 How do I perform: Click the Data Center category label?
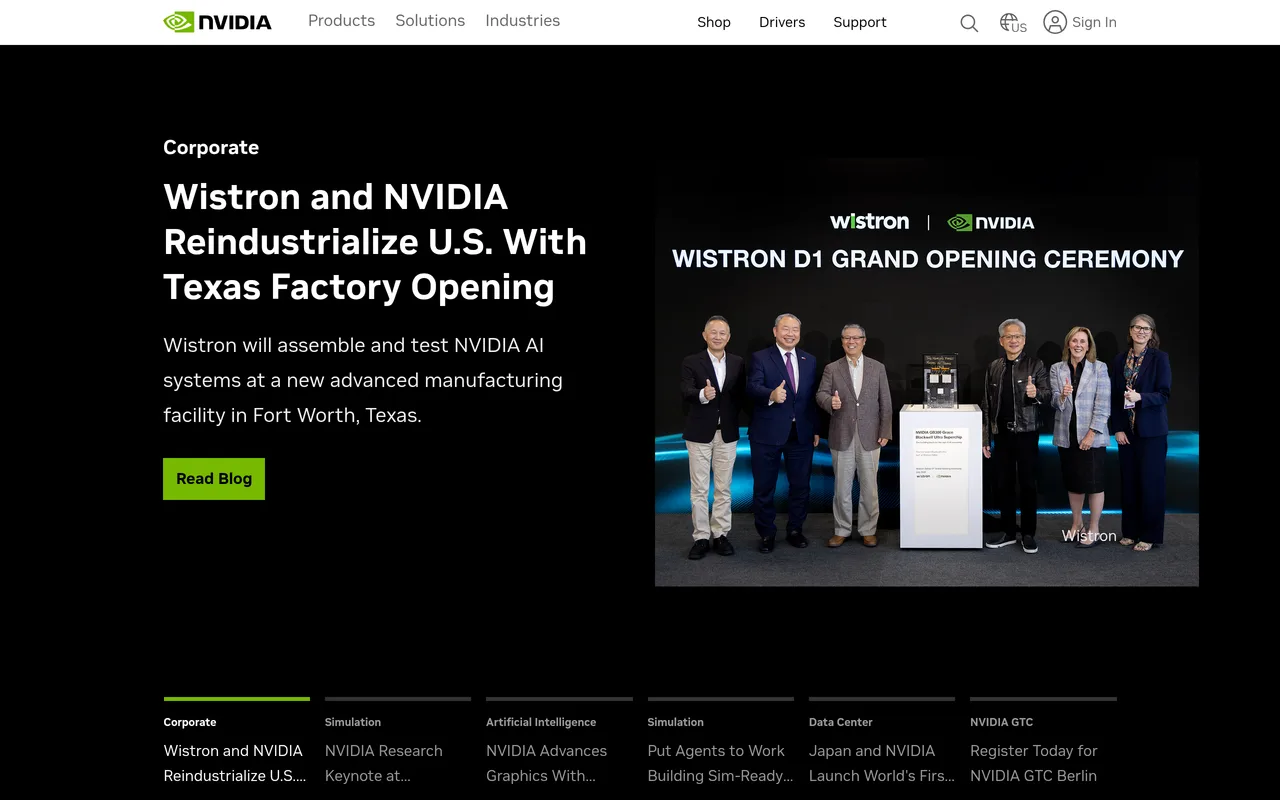(x=841, y=722)
